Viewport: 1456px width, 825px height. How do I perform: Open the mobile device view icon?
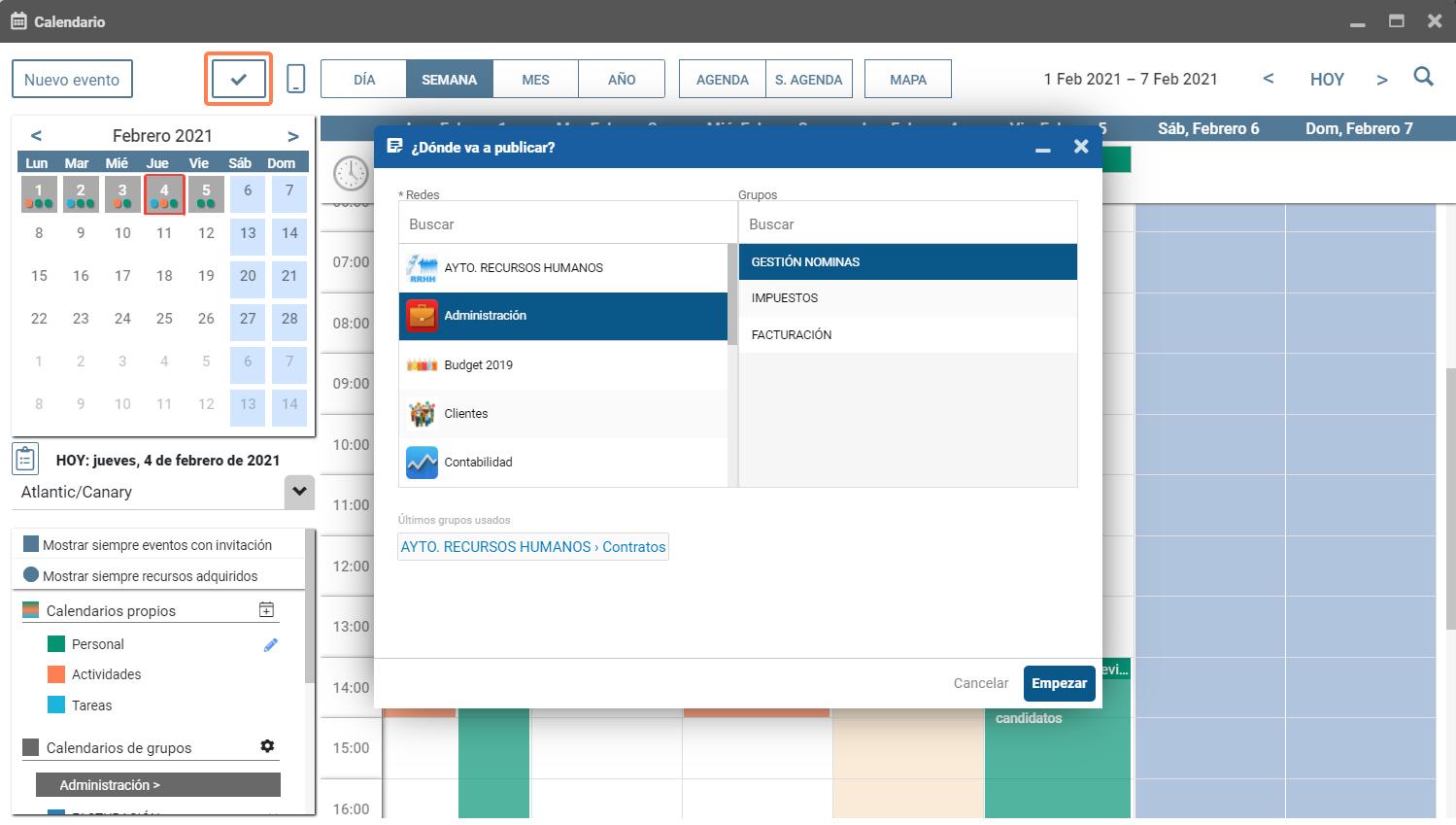(296, 80)
